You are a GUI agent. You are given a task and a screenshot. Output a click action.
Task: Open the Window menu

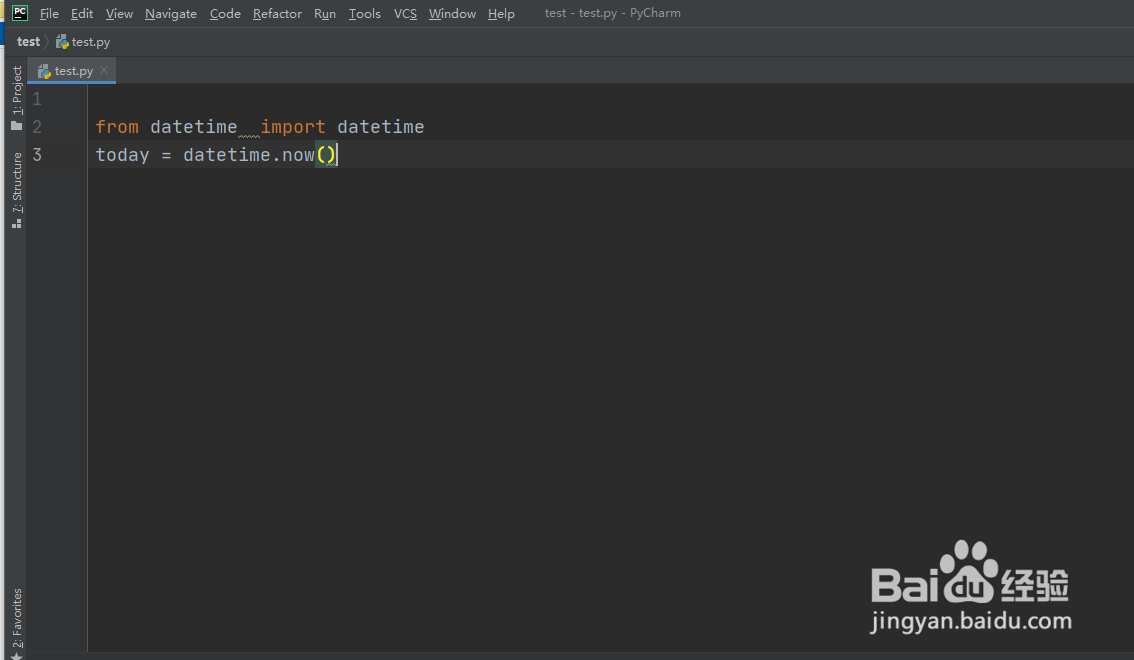[452, 14]
